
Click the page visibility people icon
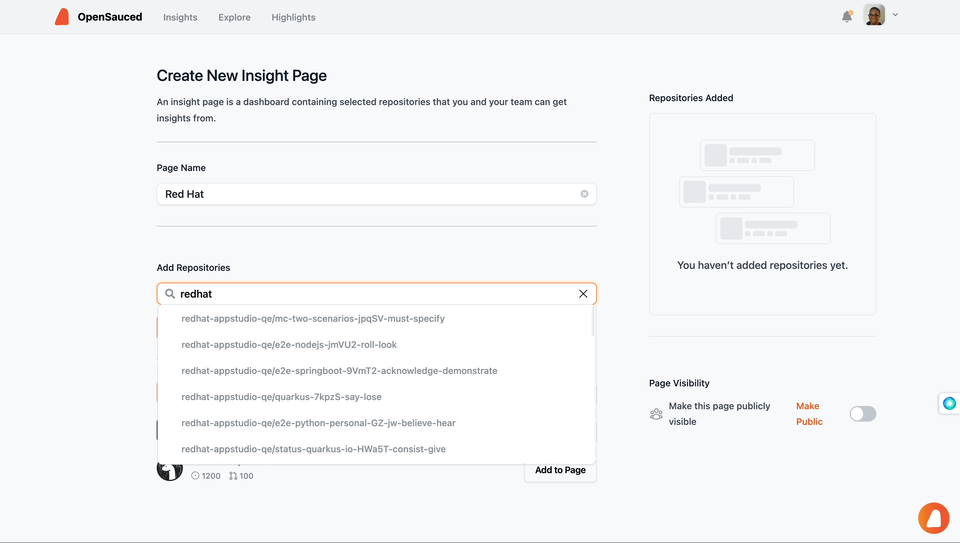coord(656,414)
